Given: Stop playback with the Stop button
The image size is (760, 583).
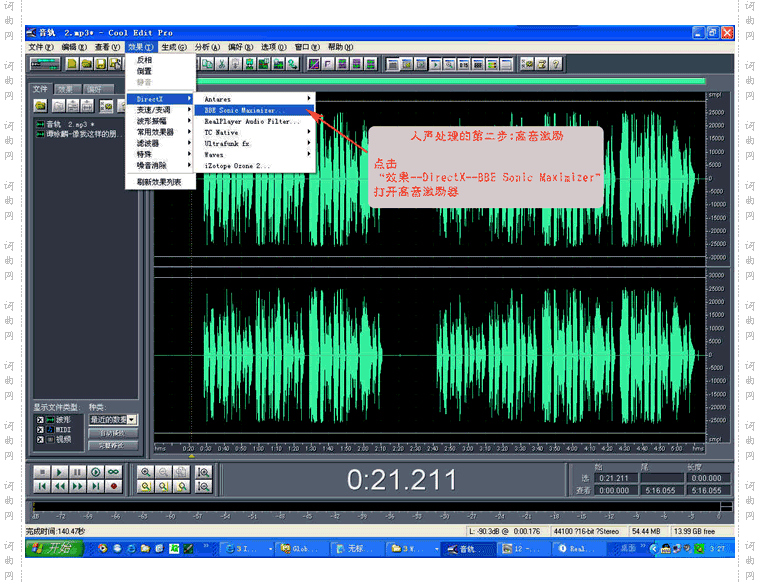Looking at the screenshot, I should tap(42, 472).
